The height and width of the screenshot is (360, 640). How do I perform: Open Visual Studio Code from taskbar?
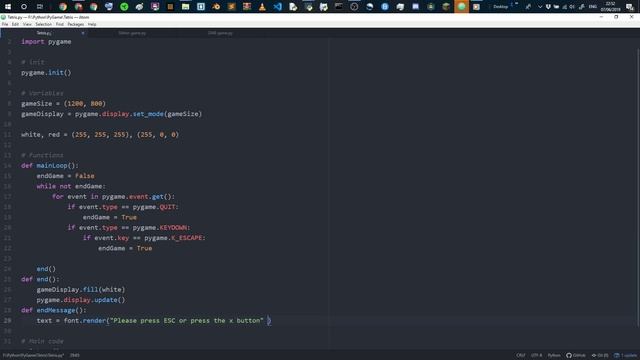pos(278,7)
